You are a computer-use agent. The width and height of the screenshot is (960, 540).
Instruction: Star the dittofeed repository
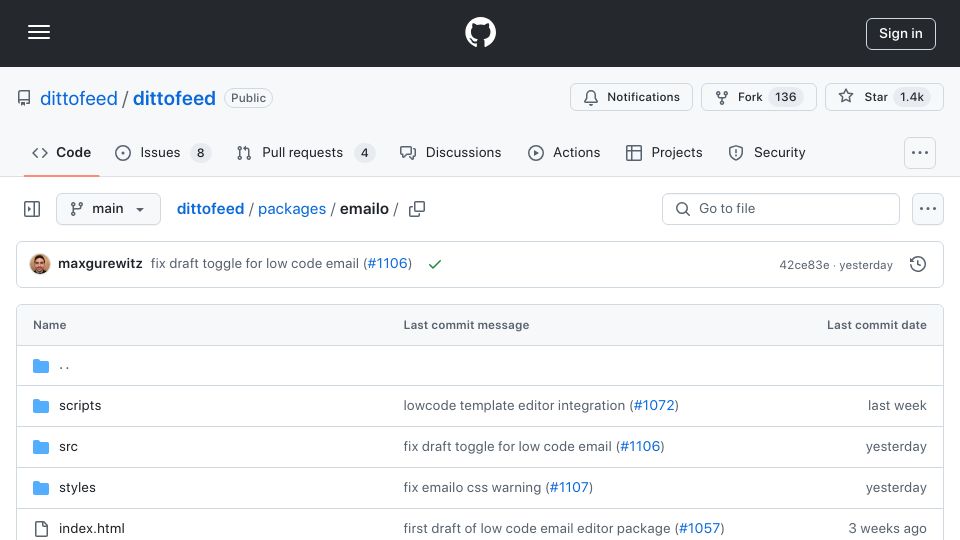coord(883,97)
